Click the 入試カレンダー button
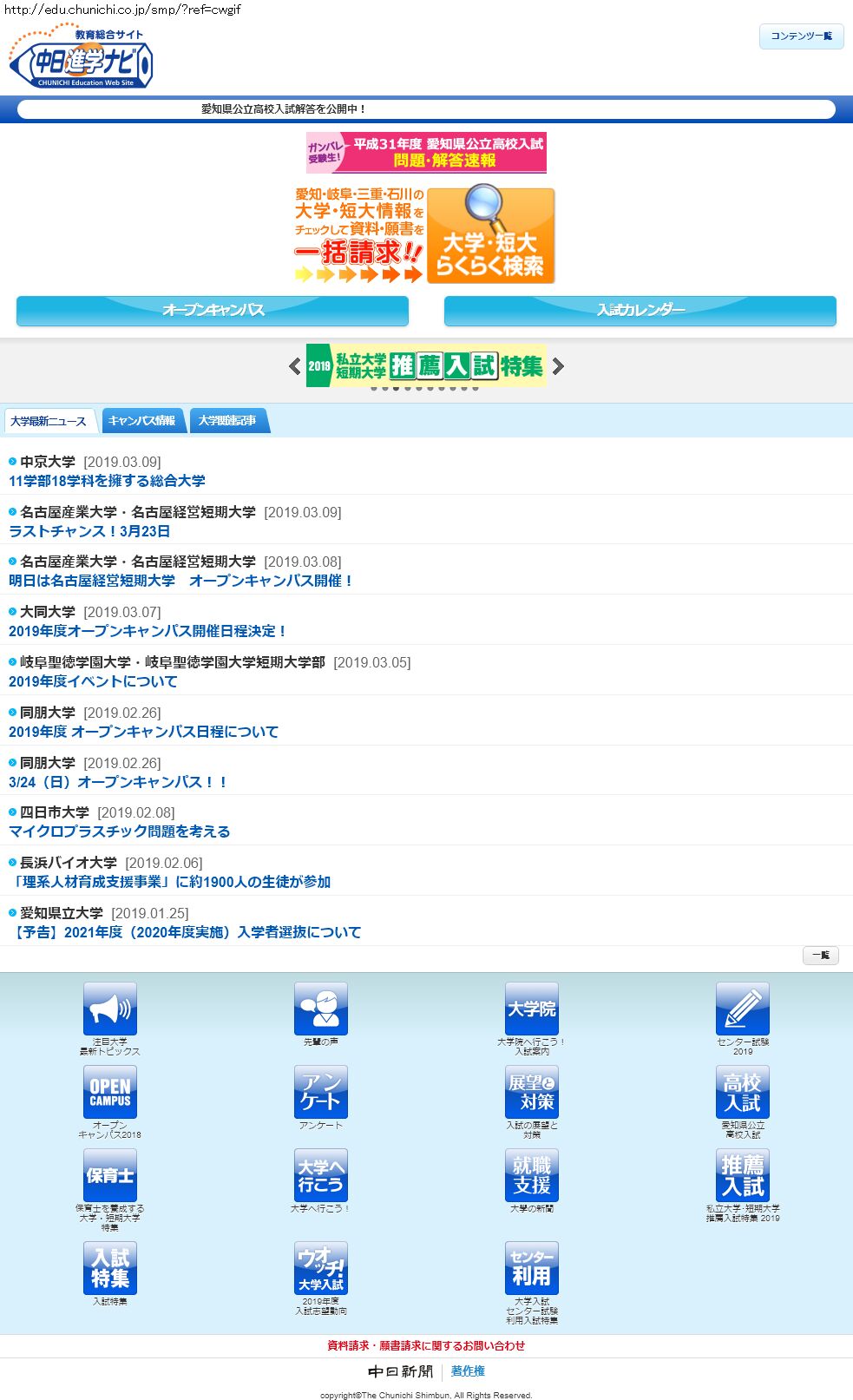 point(640,311)
